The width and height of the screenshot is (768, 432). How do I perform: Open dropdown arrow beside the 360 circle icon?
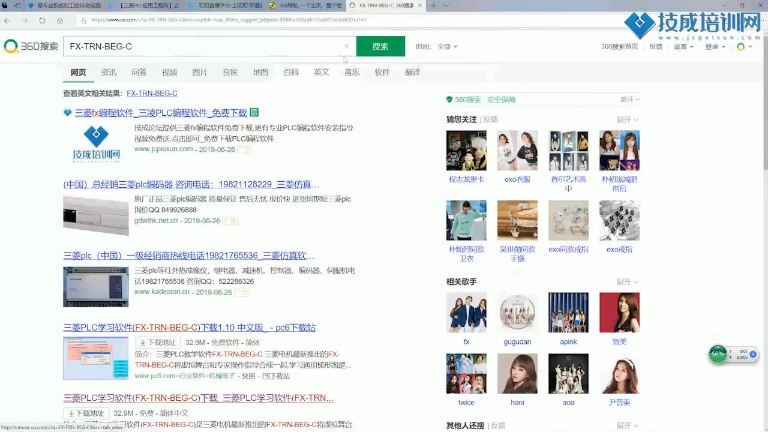(750, 47)
